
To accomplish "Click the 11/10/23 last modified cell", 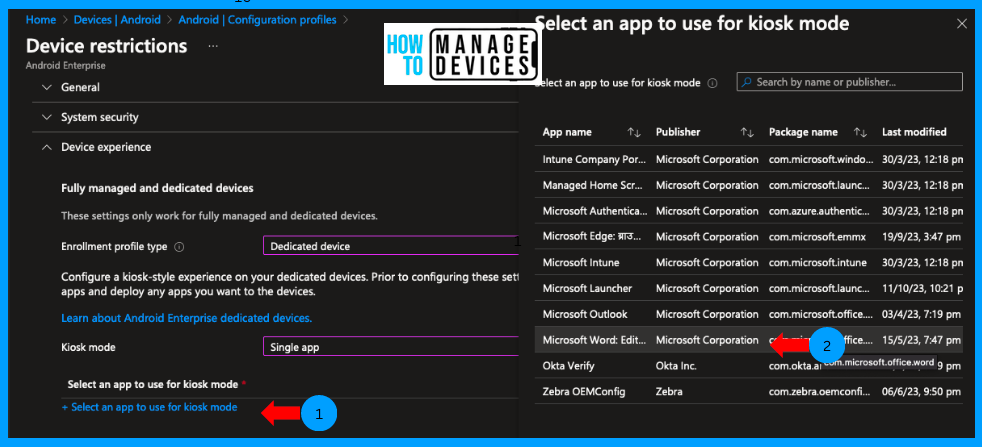I will [921, 288].
